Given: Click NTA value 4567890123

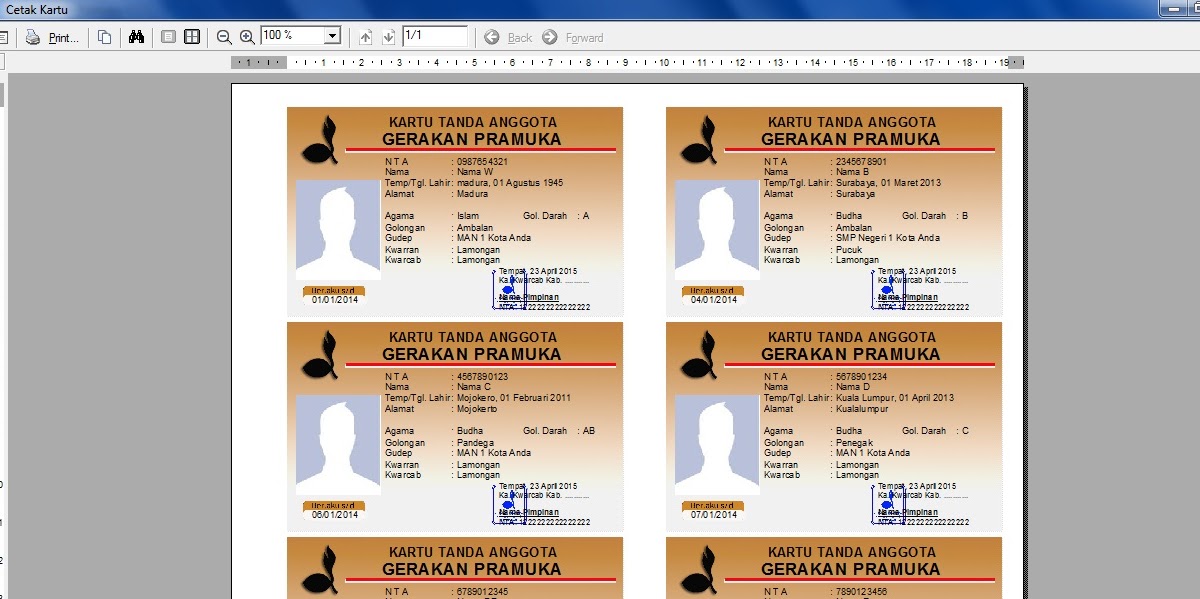Looking at the screenshot, I should tap(482, 376).
